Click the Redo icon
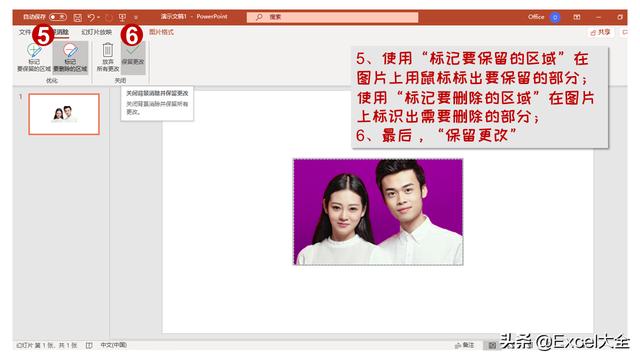Image resolution: width=640 pixels, height=360 pixels. click(108, 17)
